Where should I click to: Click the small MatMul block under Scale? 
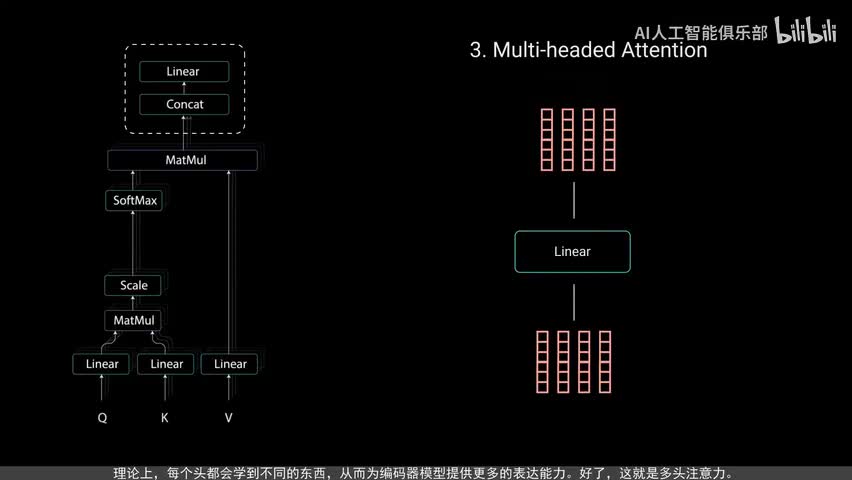tap(133, 320)
